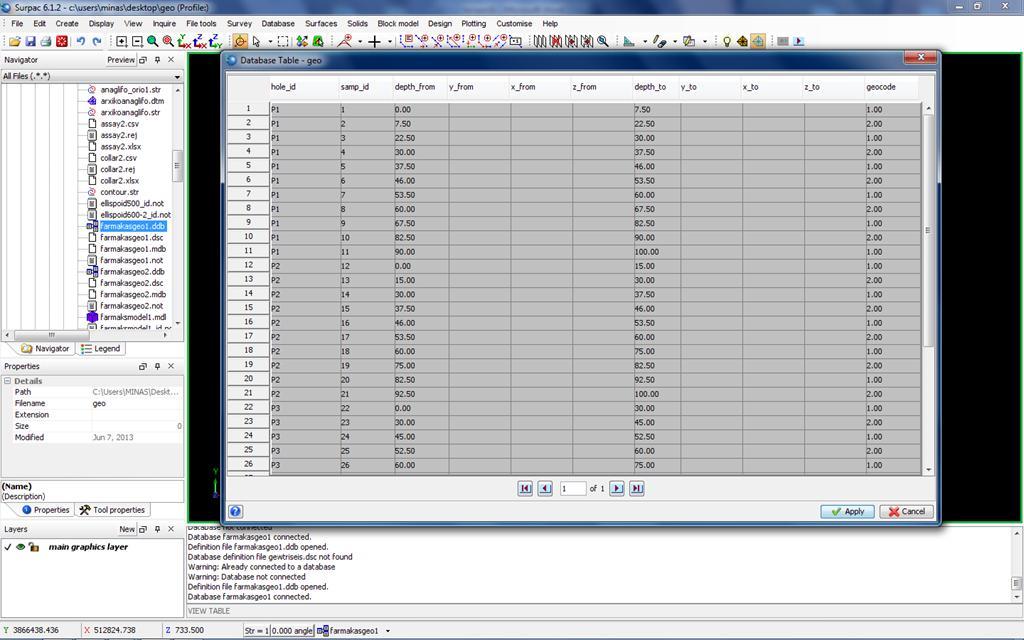The image size is (1024, 640).
Task: Click the page number input field
Action: [x=573, y=488]
